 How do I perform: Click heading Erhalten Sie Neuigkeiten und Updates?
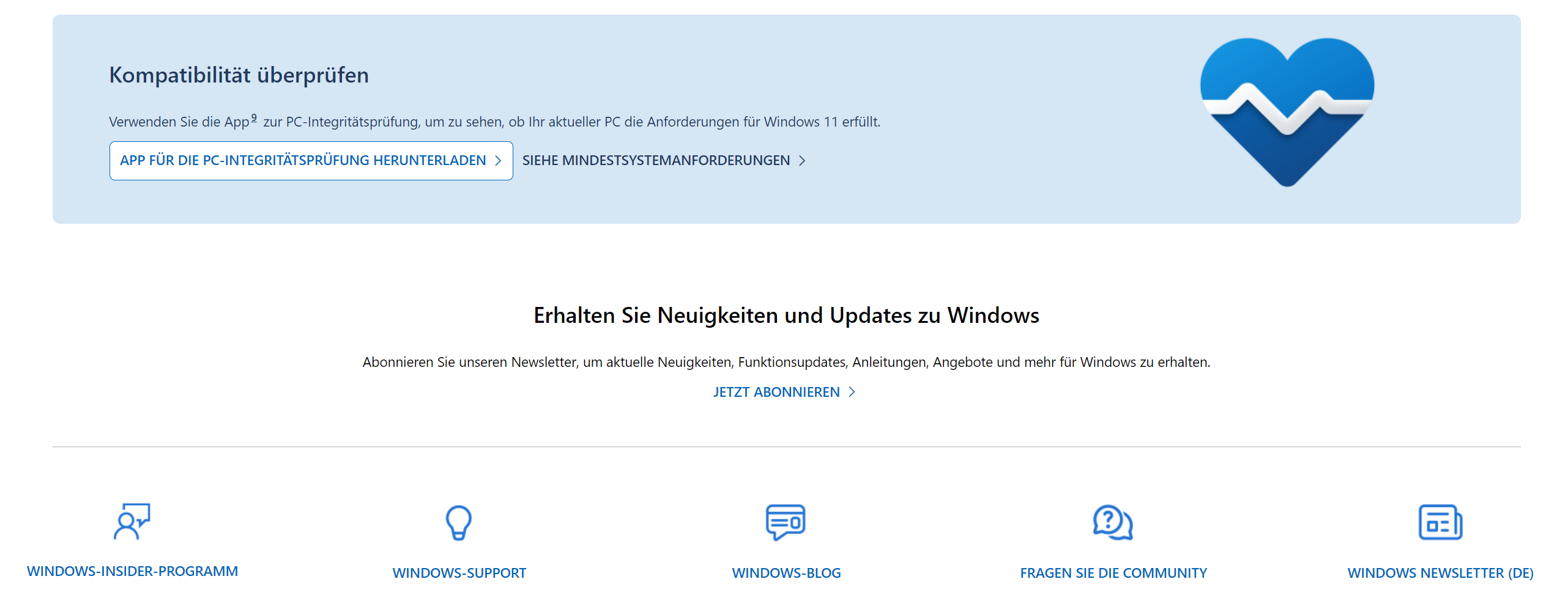(x=786, y=316)
